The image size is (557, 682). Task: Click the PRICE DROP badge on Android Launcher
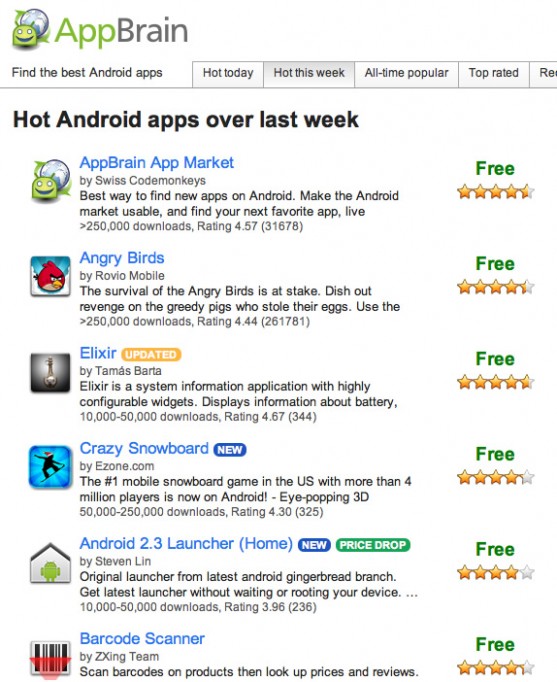click(x=373, y=545)
